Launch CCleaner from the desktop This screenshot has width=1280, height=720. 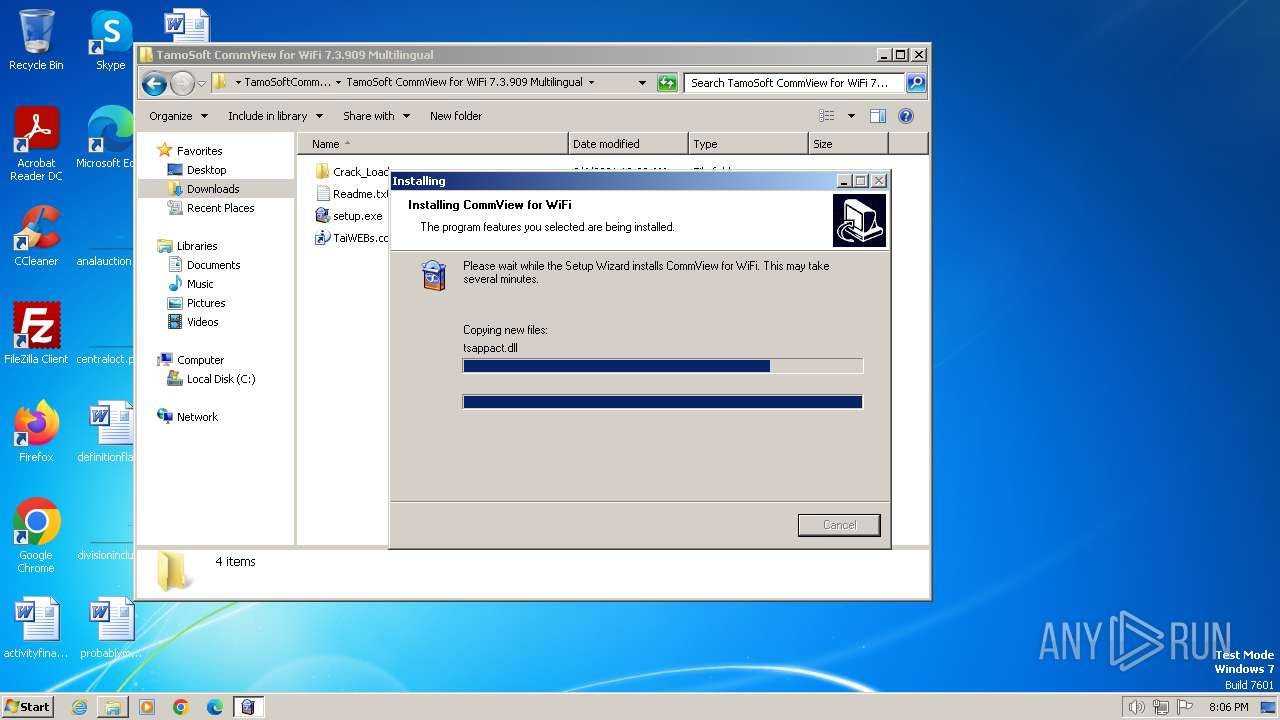point(36,236)
